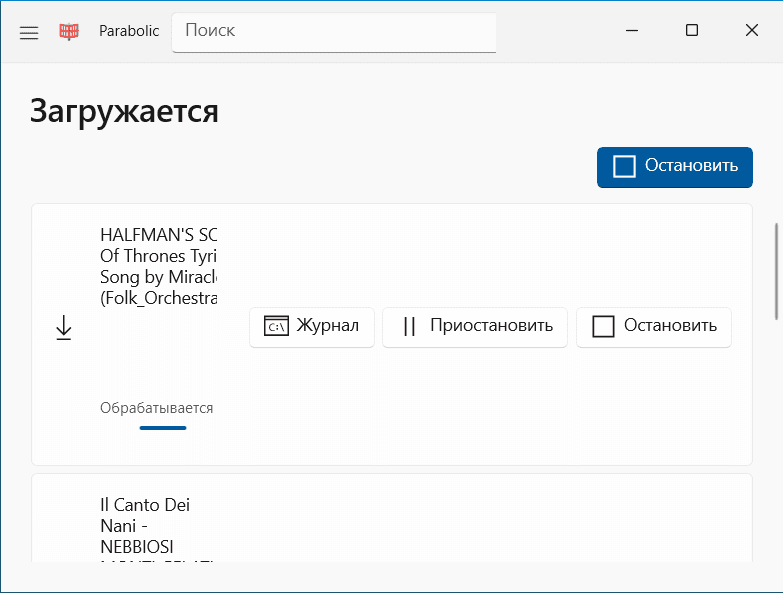Image resolution: width=783 pixels, height=593 pixels.
Task: Click the Parabolic app logo icon
Action: pyautogui.click(x=69, y=31)
